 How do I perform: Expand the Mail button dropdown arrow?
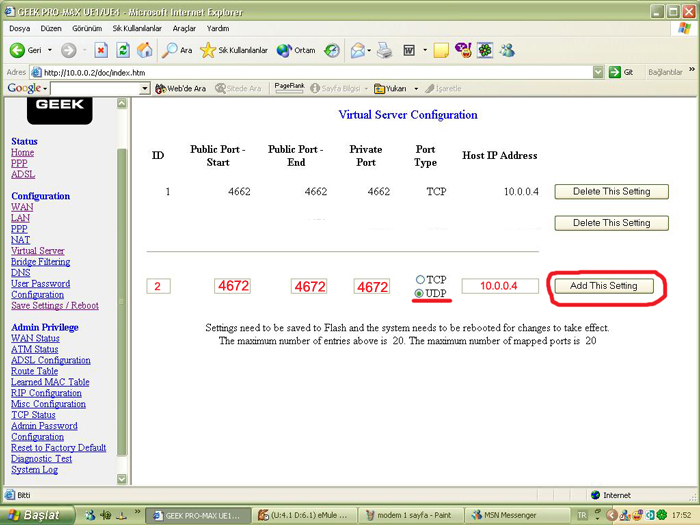369,50
